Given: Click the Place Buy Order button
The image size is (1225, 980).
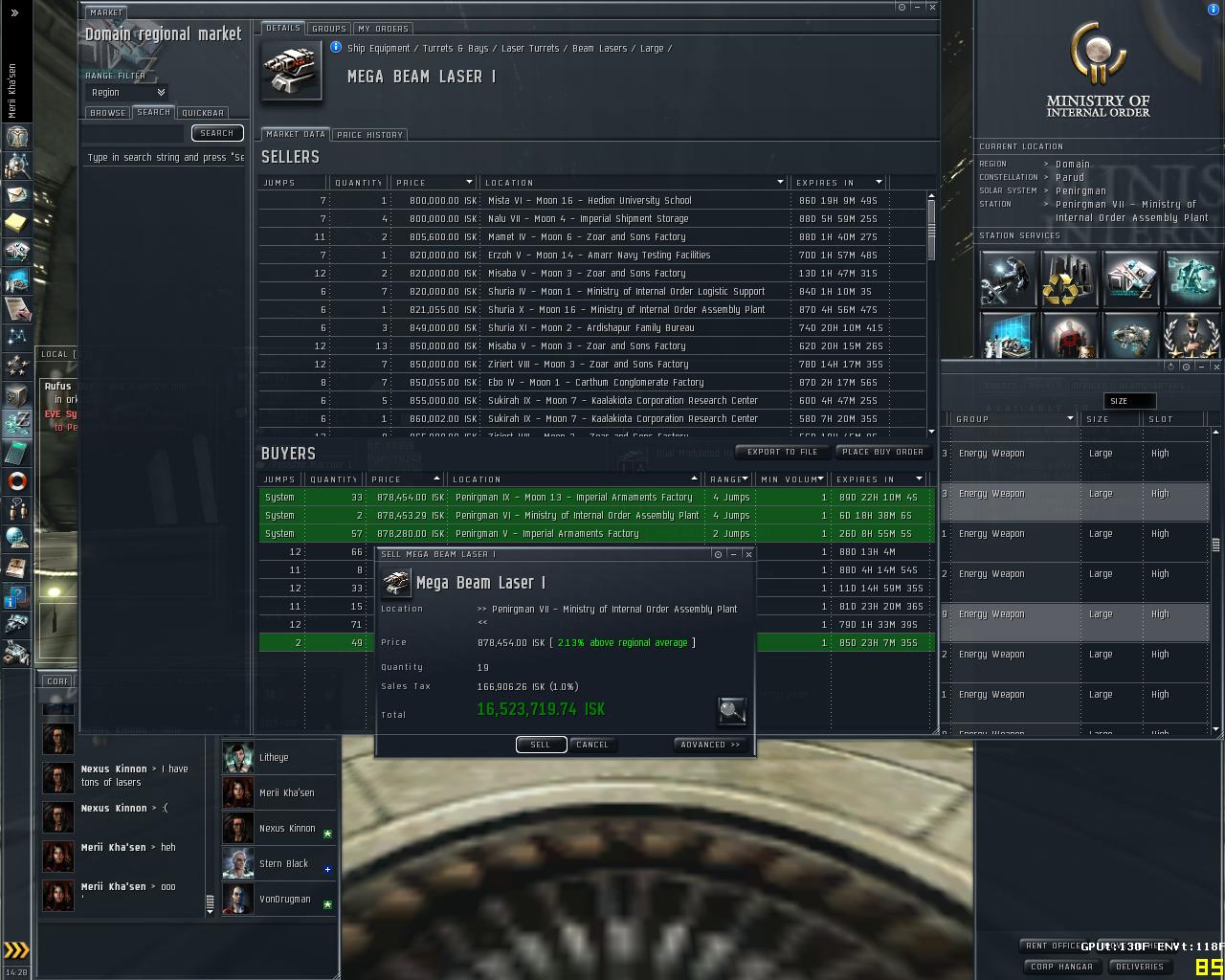Looking at the screenshot, I should pyautogui.click(x=883, y=452).
